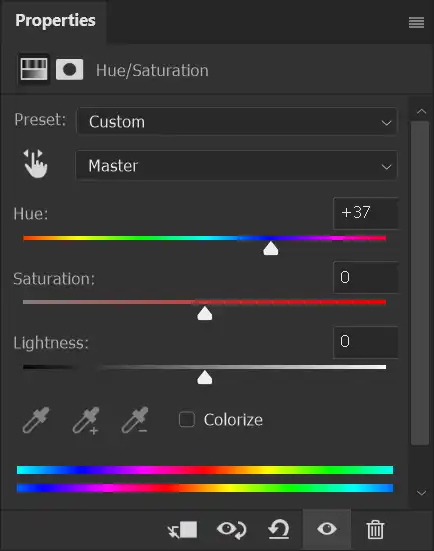This screenshot has height=551, width=434.
Task: Click the lower color spectrum bar
Action: 205,488
